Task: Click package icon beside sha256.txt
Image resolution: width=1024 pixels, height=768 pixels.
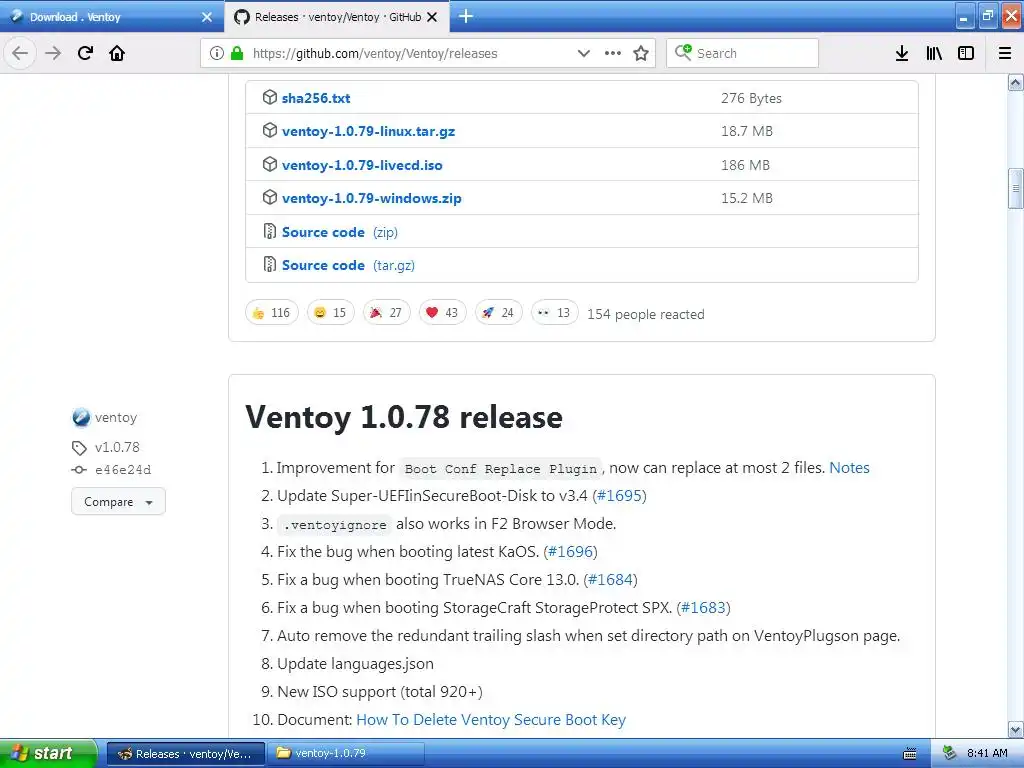Action: point(270,97)
